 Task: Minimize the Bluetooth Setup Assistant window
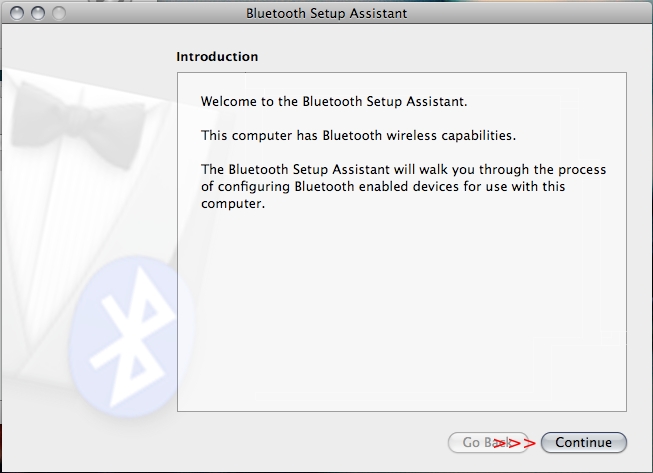[38, 13]
